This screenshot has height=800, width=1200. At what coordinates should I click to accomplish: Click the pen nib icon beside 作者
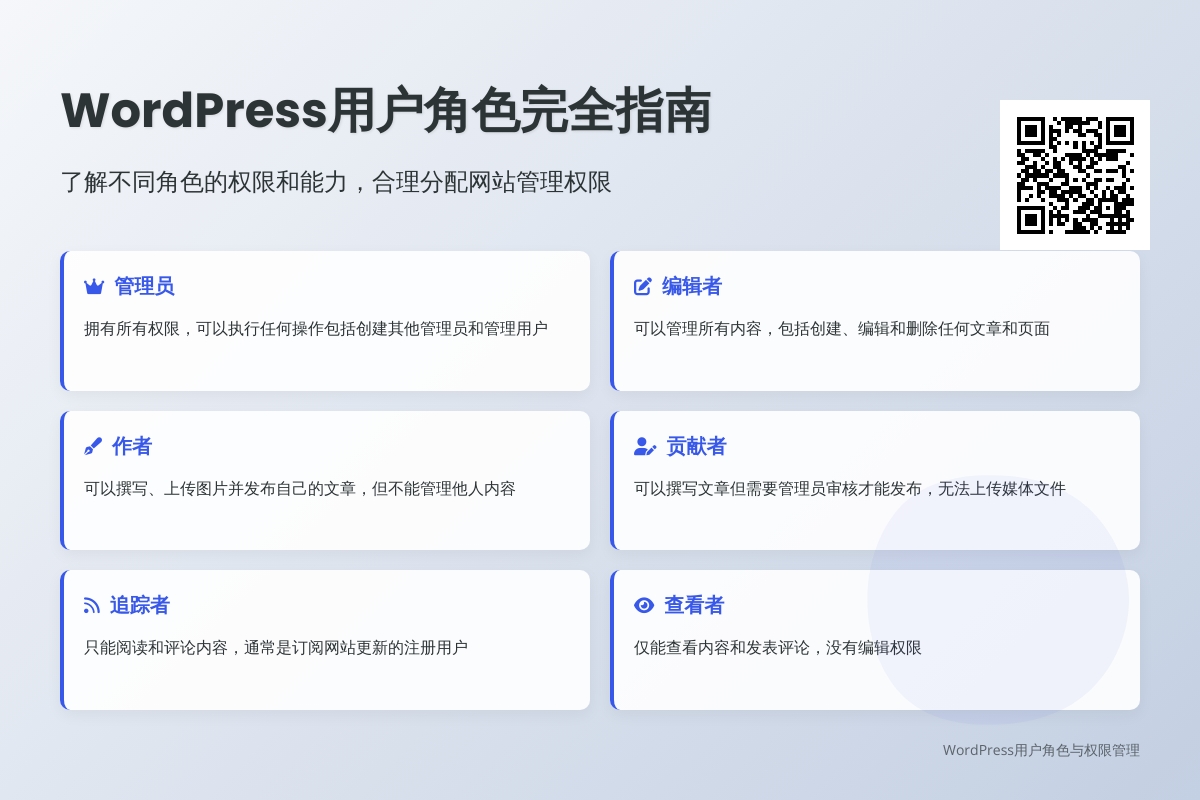point(93,447)
